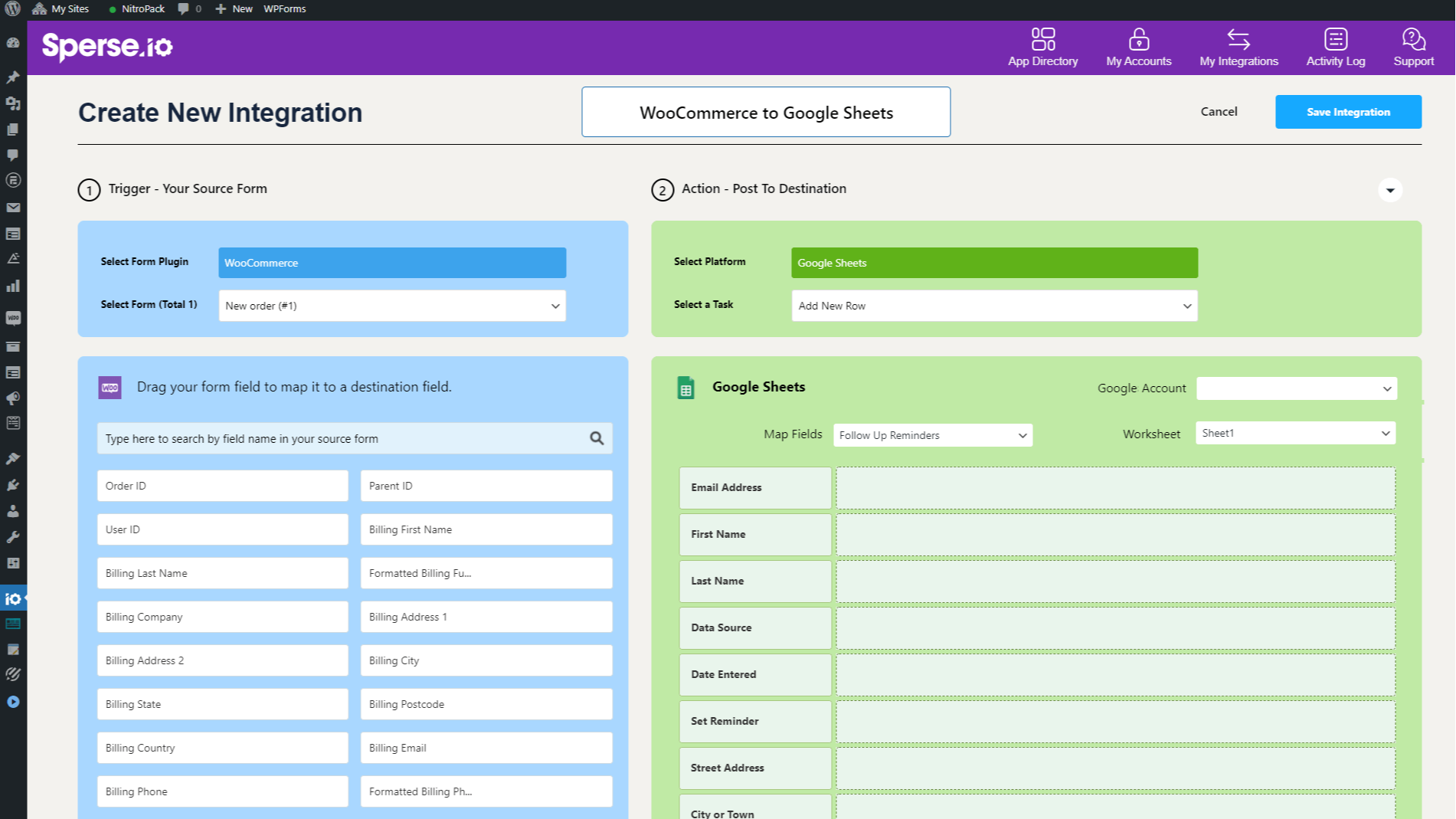Click the magnifier icon in the field search bar
Image resolution: width=1456 pixels, height=819 pixels.
596,438
